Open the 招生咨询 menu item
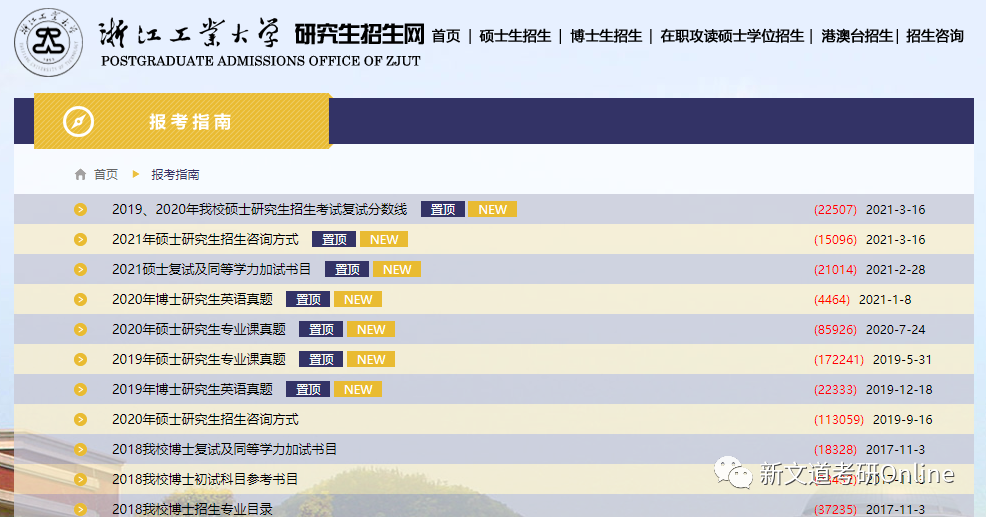The height and width of the screenshot is (517, 986). tap(935, 36)
